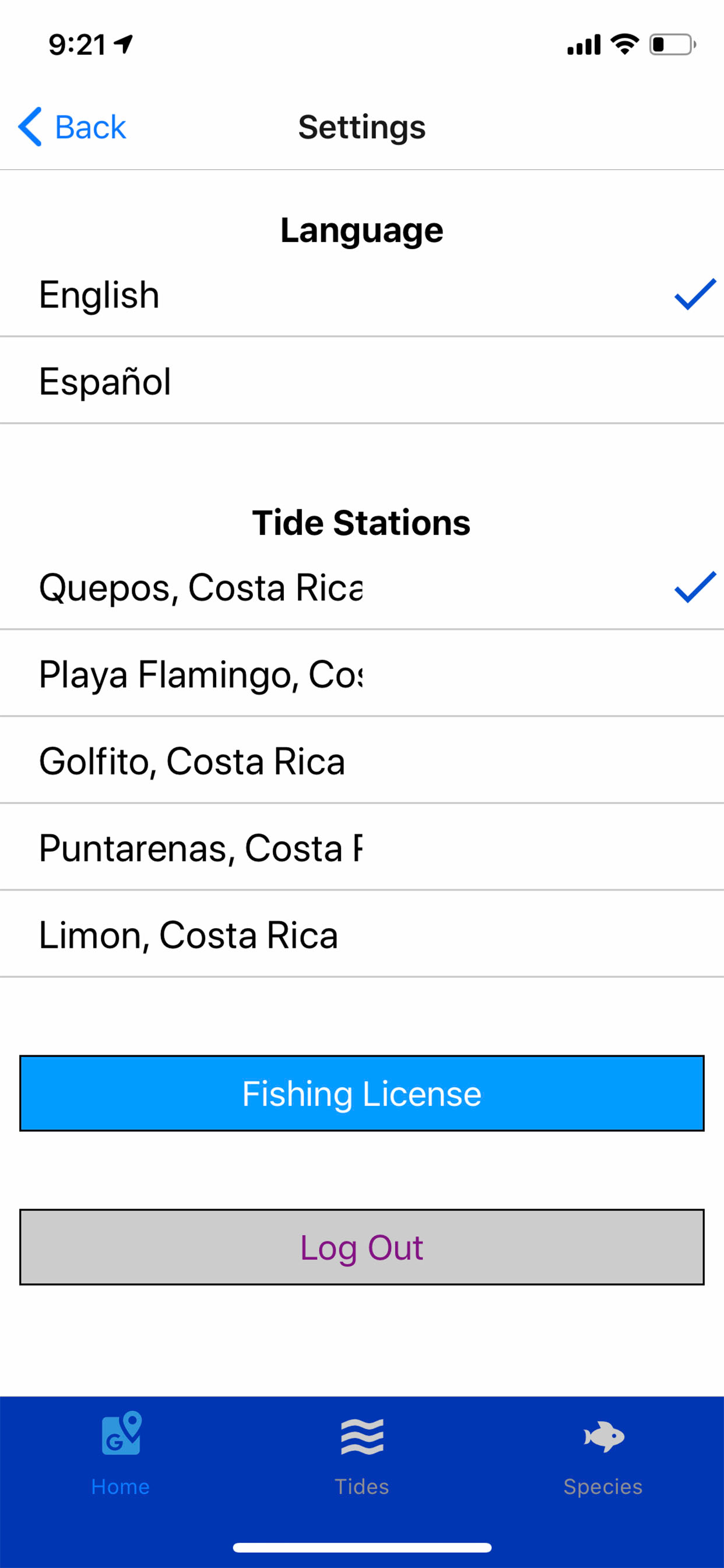Tap the back chevron arrow
The width and height of the screenshot is (724, 1568).
pyautogui.click(x=30, y=127)
